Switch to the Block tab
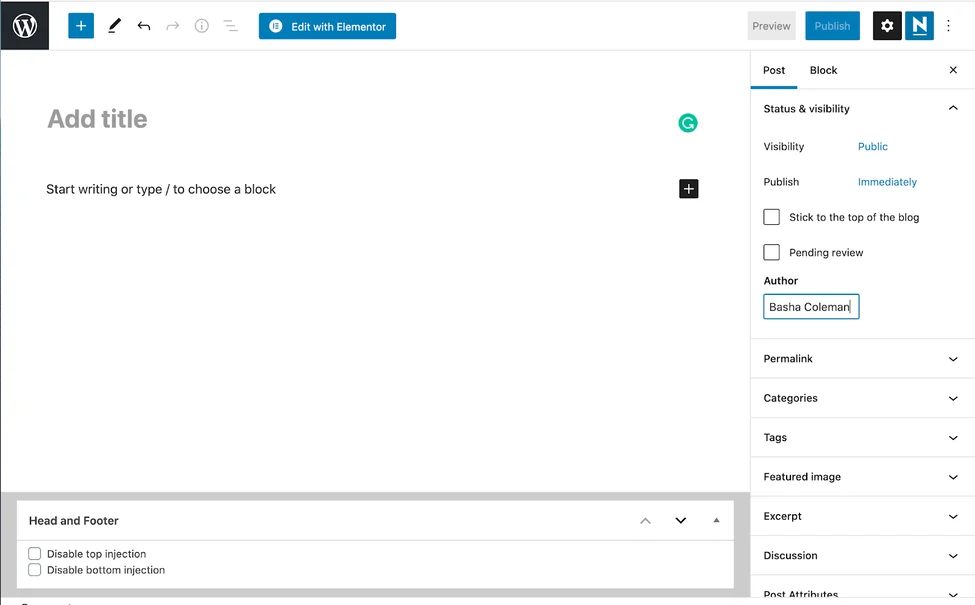 pyautogui.click(x=823, y=70)
